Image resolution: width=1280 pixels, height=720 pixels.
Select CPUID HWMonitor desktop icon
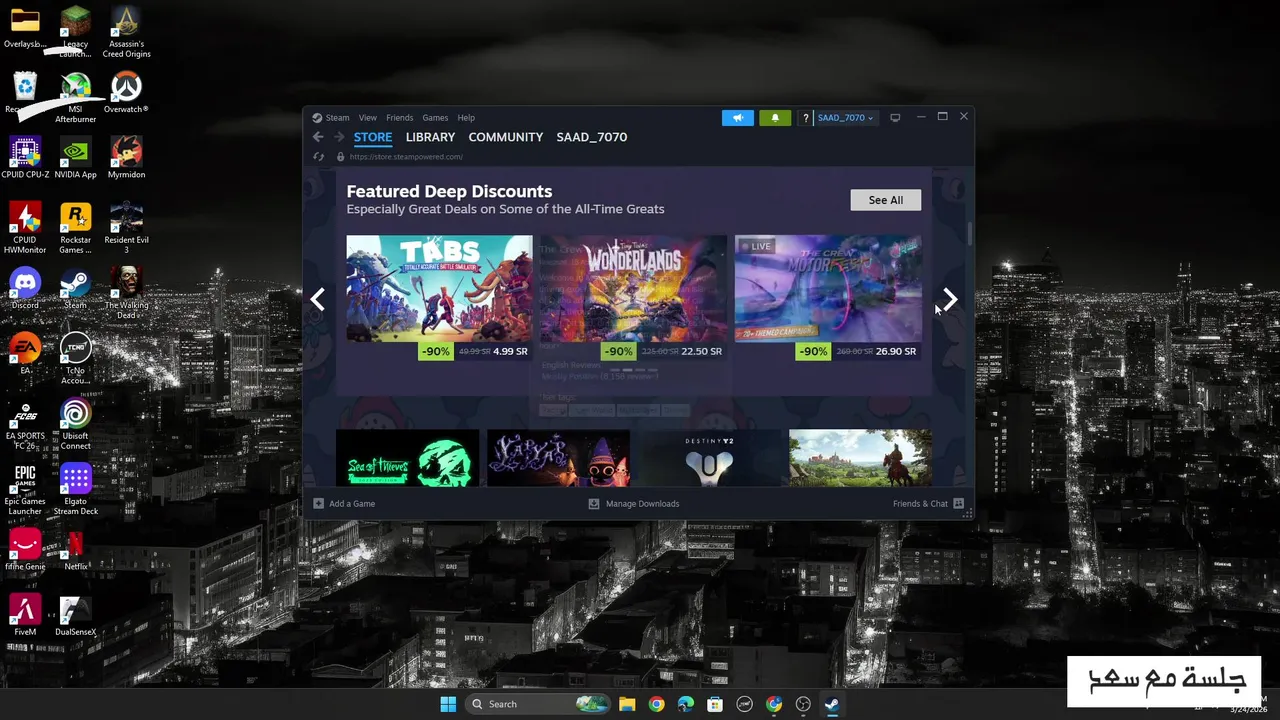(25, 229)
